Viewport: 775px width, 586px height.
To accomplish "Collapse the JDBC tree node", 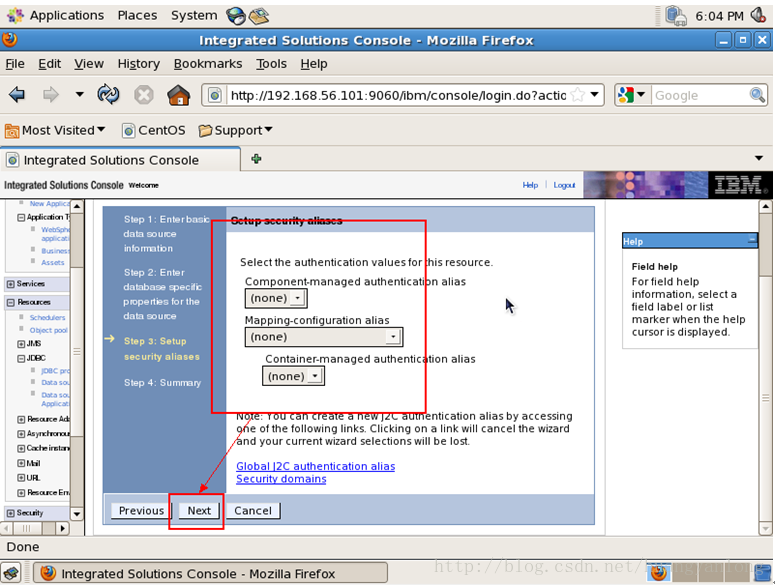I will coord(21,358).
